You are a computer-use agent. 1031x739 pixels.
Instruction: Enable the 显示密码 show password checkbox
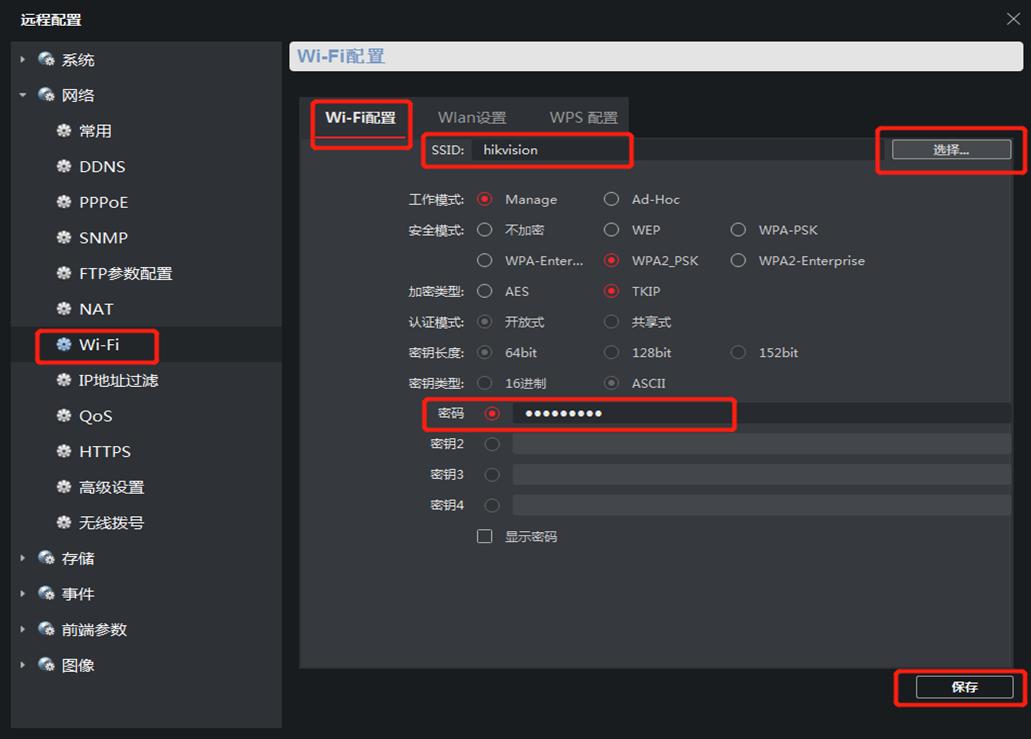485,536
